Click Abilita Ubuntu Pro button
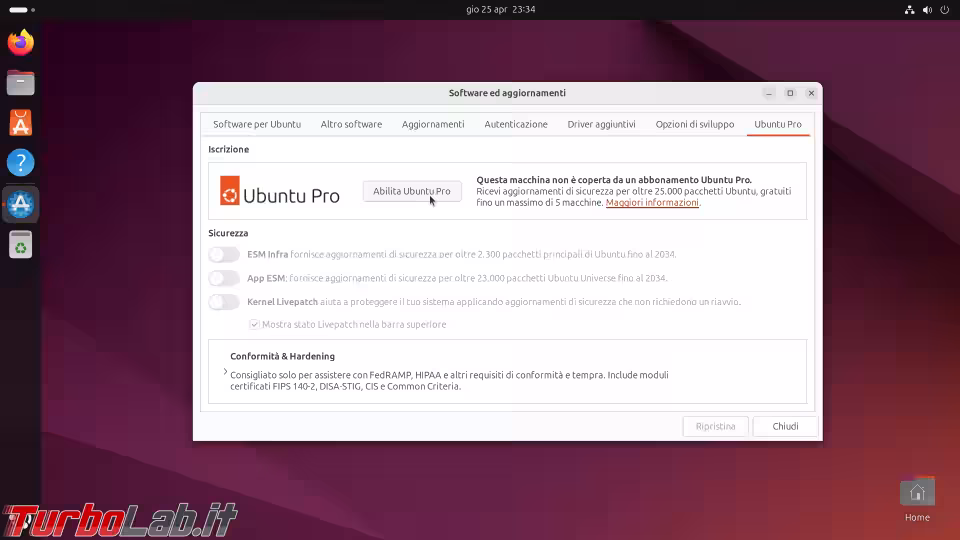This screenshot has height=540, width=960. pos(412,191)
